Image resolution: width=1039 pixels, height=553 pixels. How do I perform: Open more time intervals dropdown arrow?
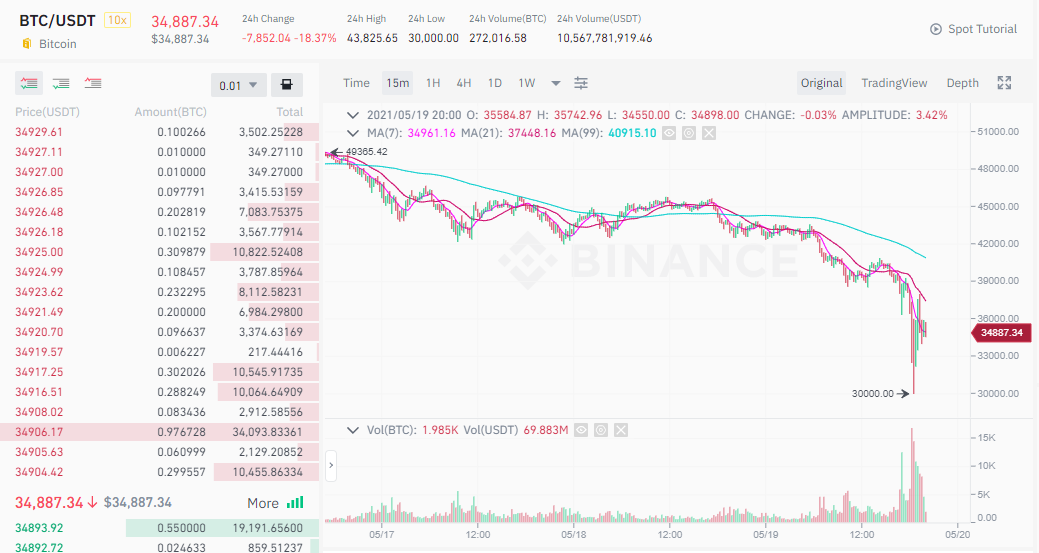[x=556, y=83]
